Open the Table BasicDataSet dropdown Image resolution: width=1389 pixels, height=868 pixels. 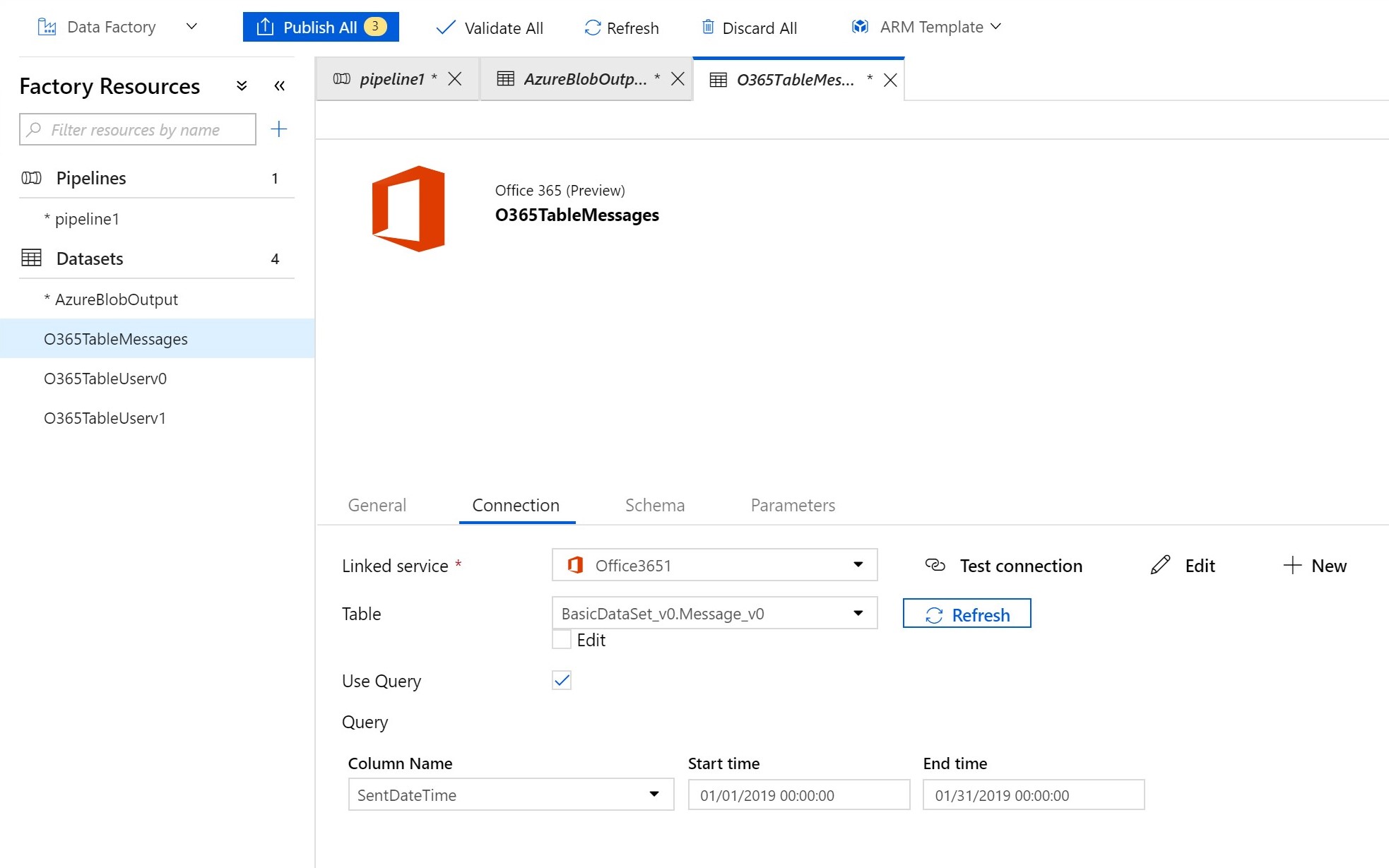[858, 613]
